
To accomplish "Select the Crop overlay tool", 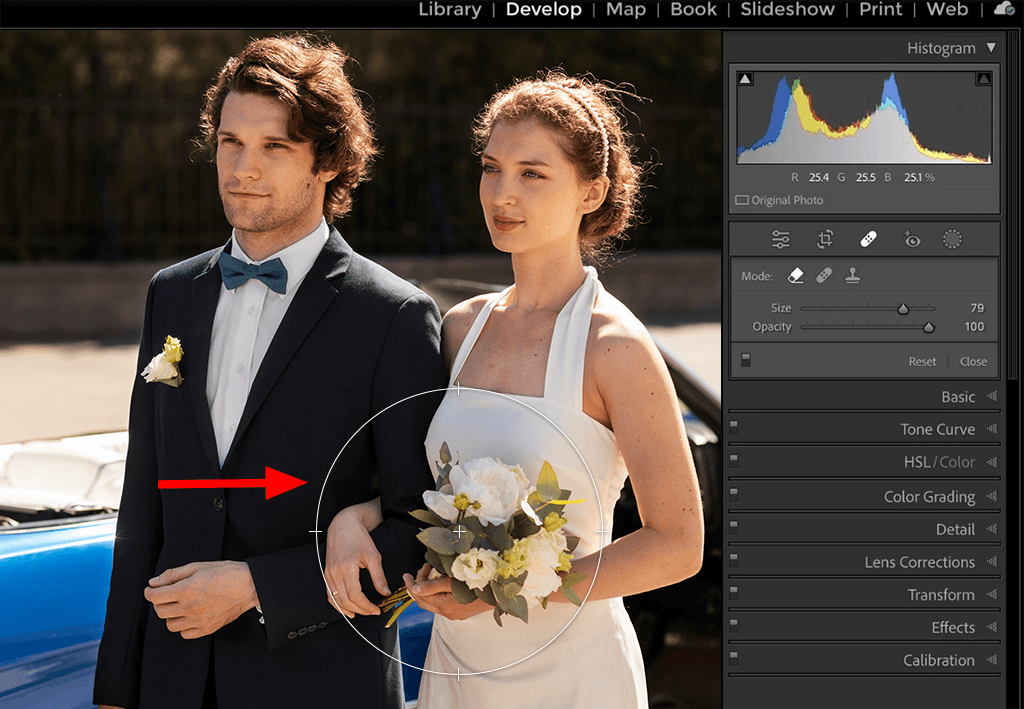I will pyautogui.click(x=825, y=240).
